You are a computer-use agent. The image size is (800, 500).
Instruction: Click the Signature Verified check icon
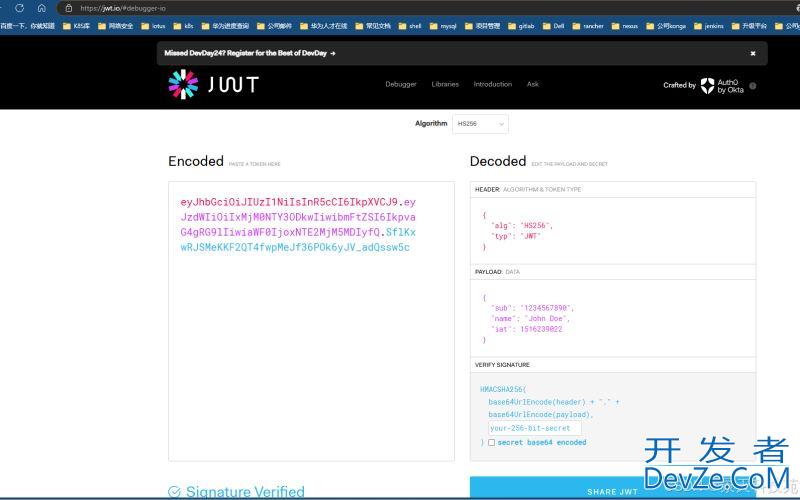coord(174,492)
